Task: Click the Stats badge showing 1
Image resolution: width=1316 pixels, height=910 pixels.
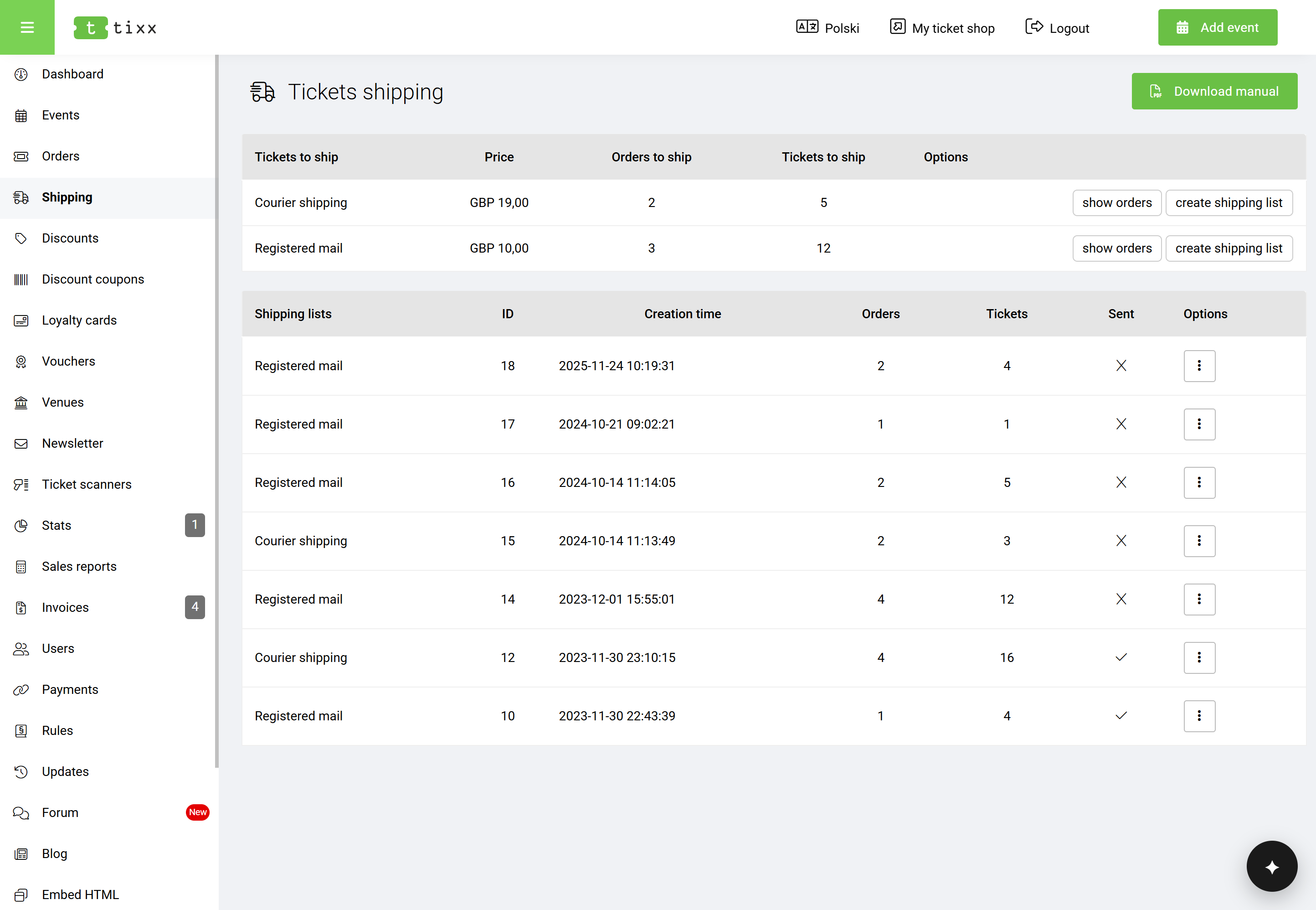Action: point(195,525)
